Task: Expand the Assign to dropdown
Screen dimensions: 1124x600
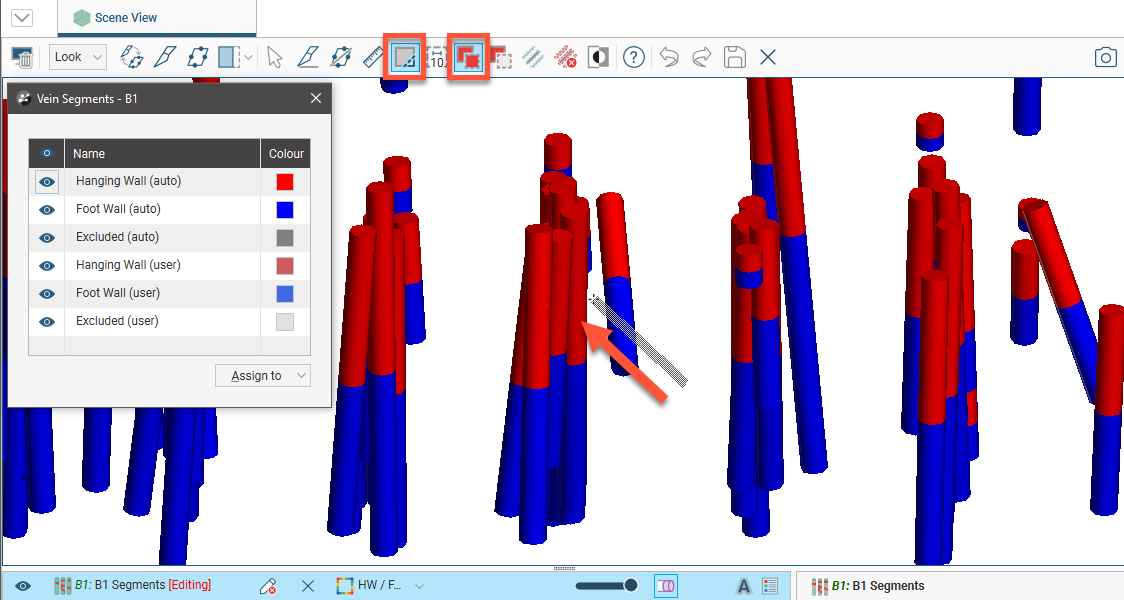Action: coord(263,376)
